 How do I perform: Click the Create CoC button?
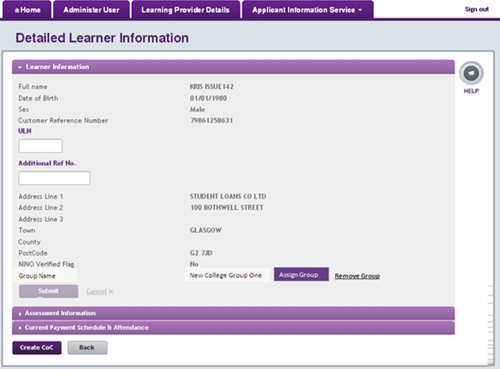[37, 348]
